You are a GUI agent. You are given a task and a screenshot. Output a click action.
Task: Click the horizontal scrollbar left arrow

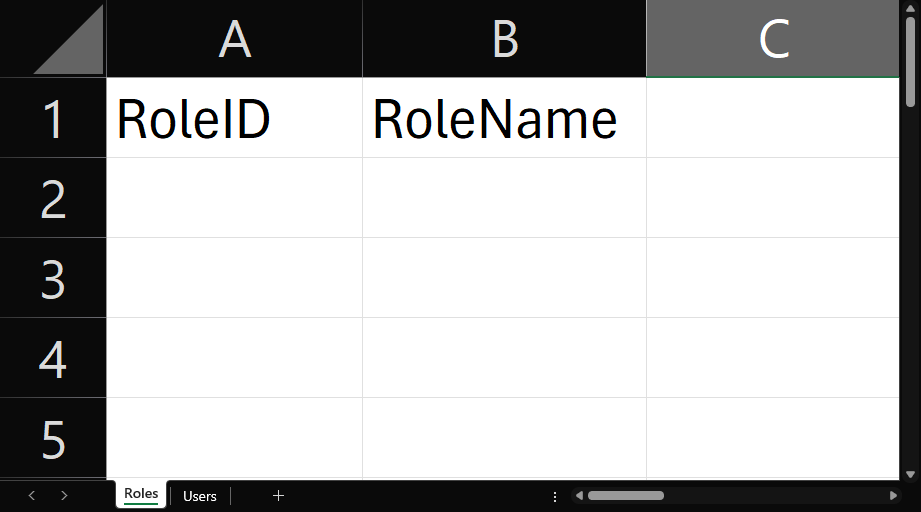(579, 495)
